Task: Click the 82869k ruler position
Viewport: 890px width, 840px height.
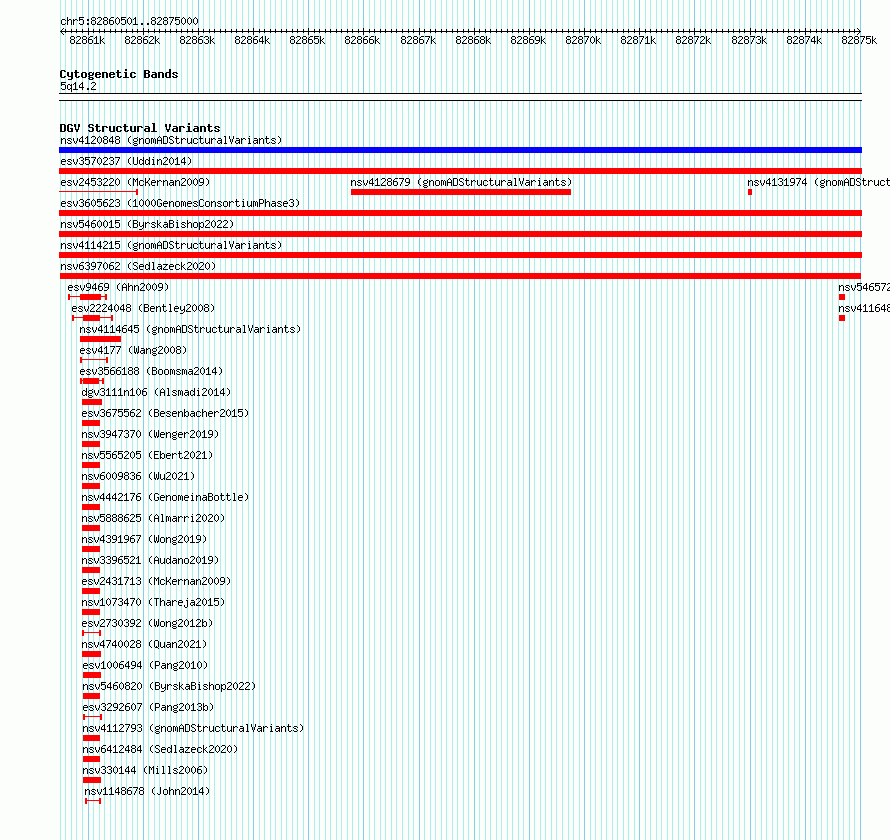Action: pos(528,40)
